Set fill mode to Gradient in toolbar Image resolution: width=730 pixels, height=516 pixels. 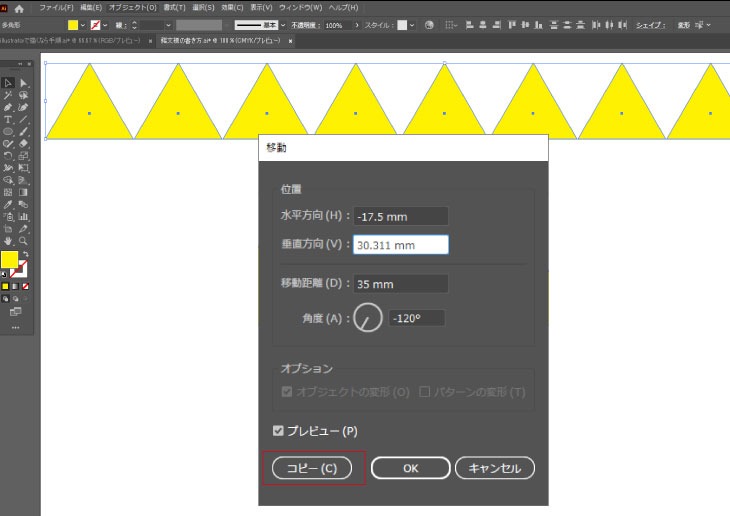point(15,286)
